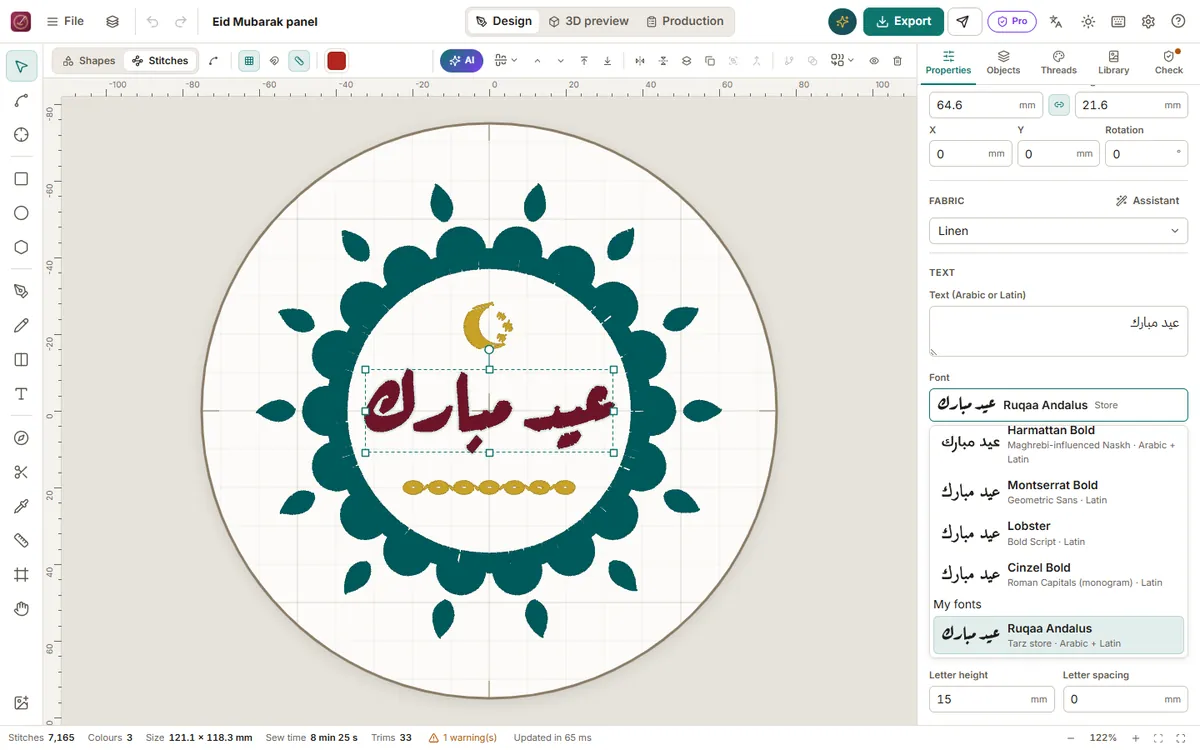Switch to the 3D preview tab
Viewport: 1200px width, 750px height.
point(589,21)
